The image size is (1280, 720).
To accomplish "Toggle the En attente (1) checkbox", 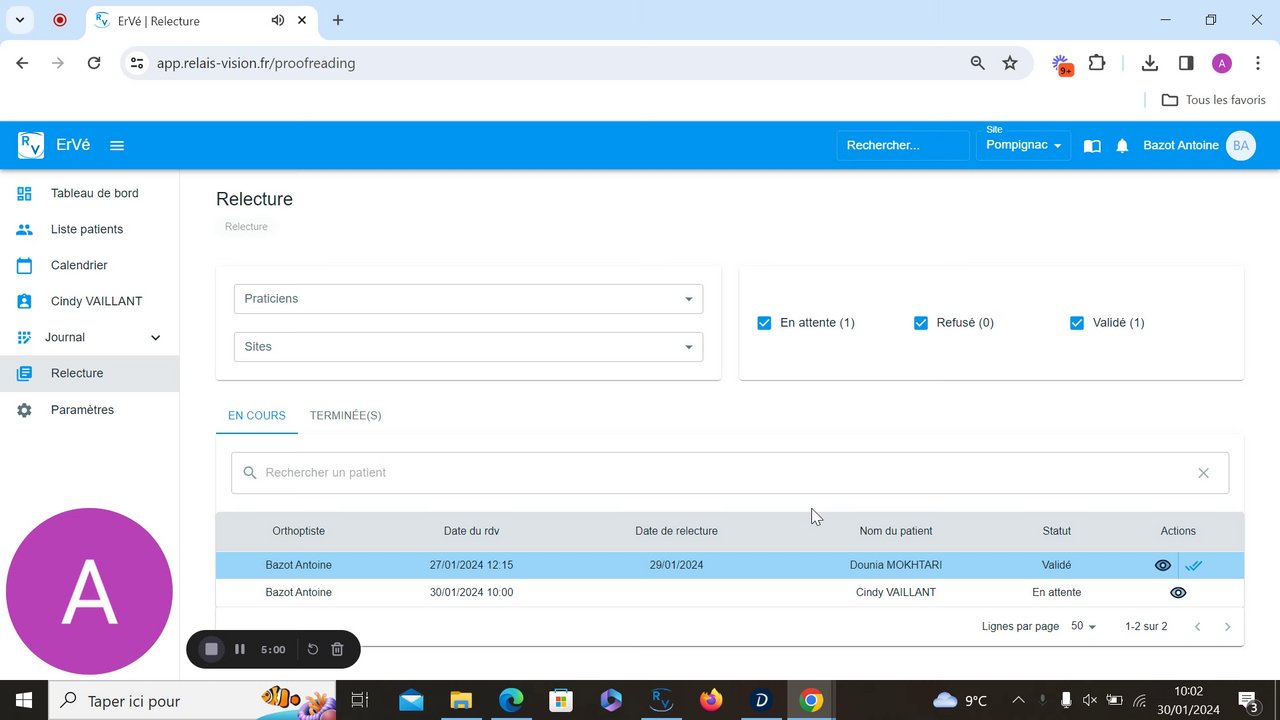I will click(764, 323).
